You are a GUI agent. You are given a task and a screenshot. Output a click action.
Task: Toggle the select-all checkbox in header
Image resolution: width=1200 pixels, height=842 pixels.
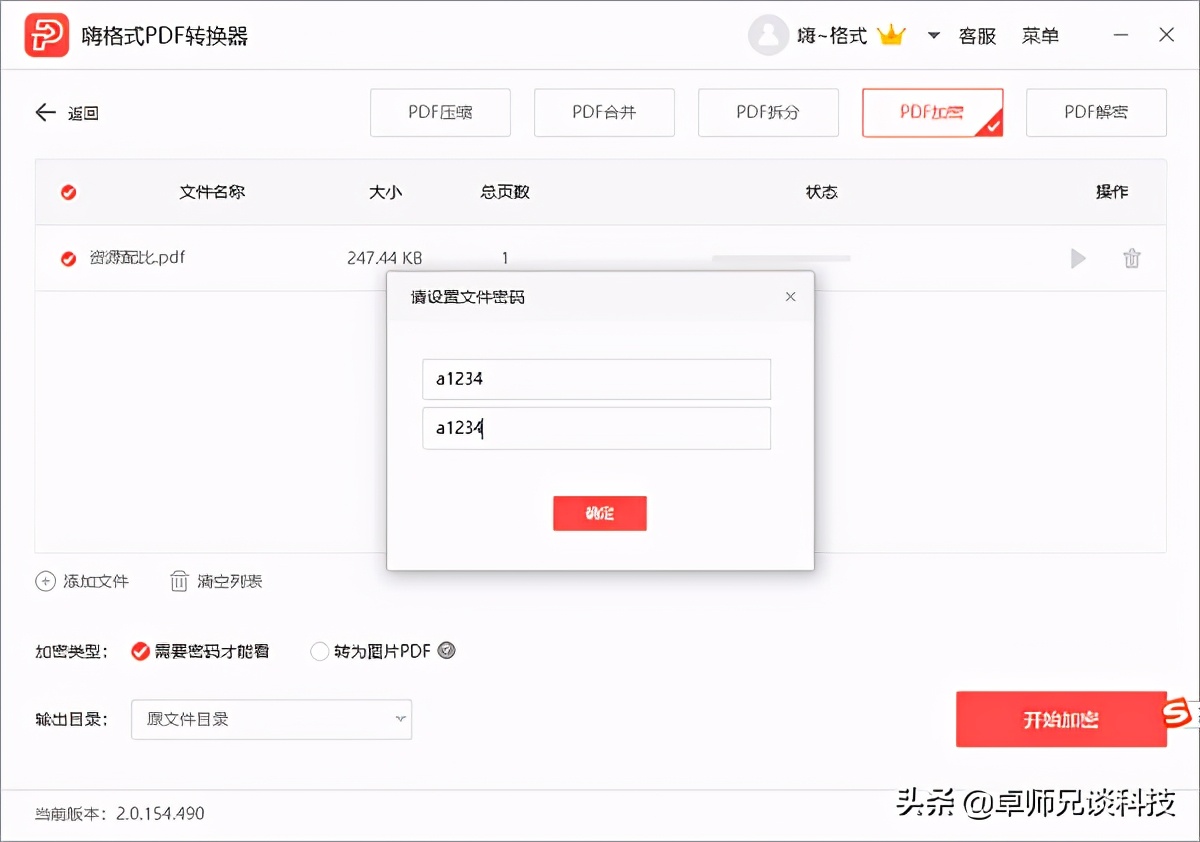tap(67, 191)
